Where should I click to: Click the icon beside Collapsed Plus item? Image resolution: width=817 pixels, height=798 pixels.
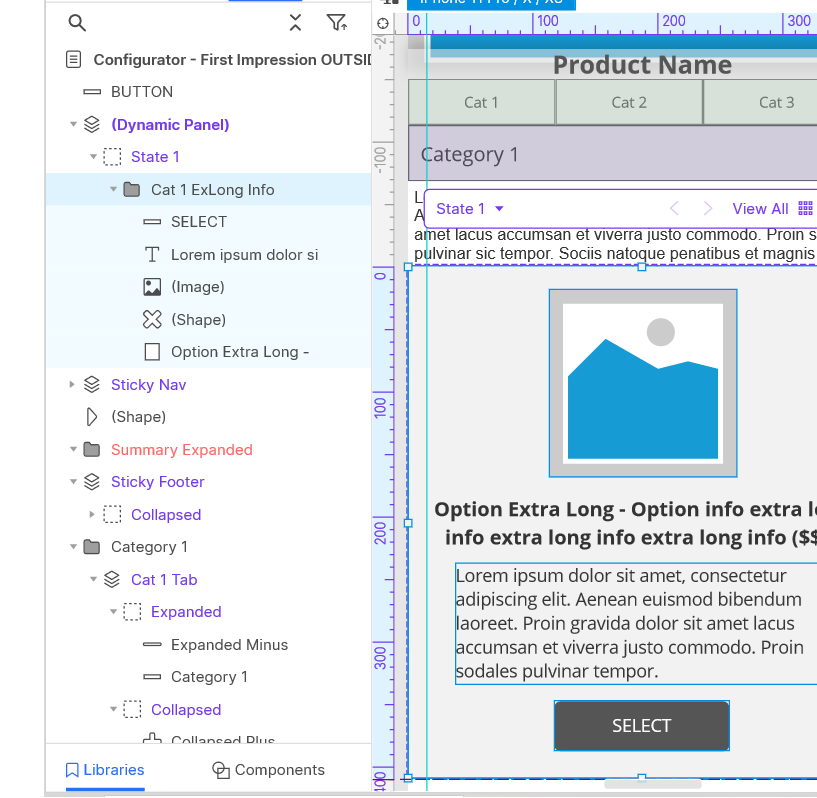pos(152,738)
